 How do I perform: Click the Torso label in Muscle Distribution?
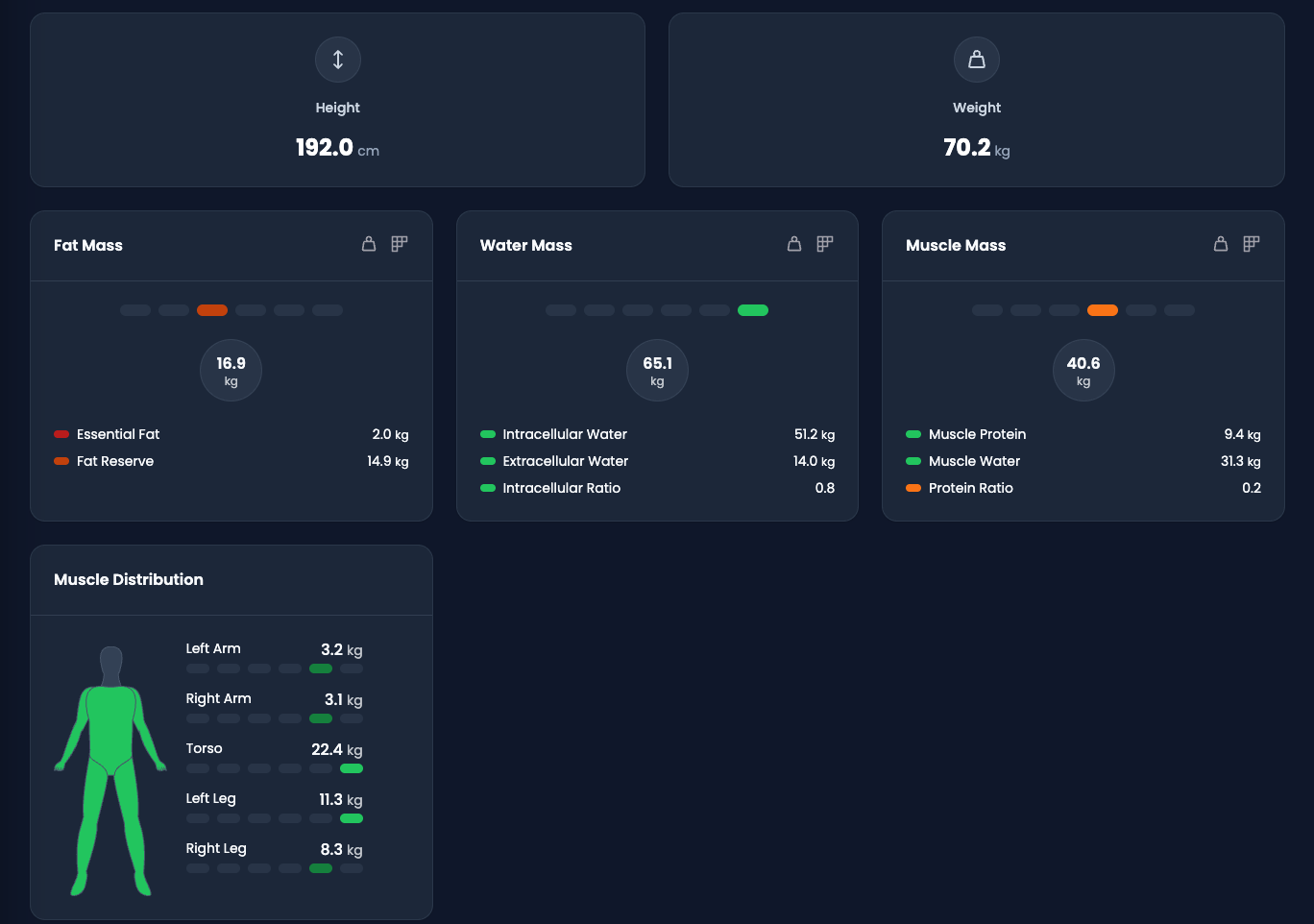pyautogui.click(x=205, y=748)
